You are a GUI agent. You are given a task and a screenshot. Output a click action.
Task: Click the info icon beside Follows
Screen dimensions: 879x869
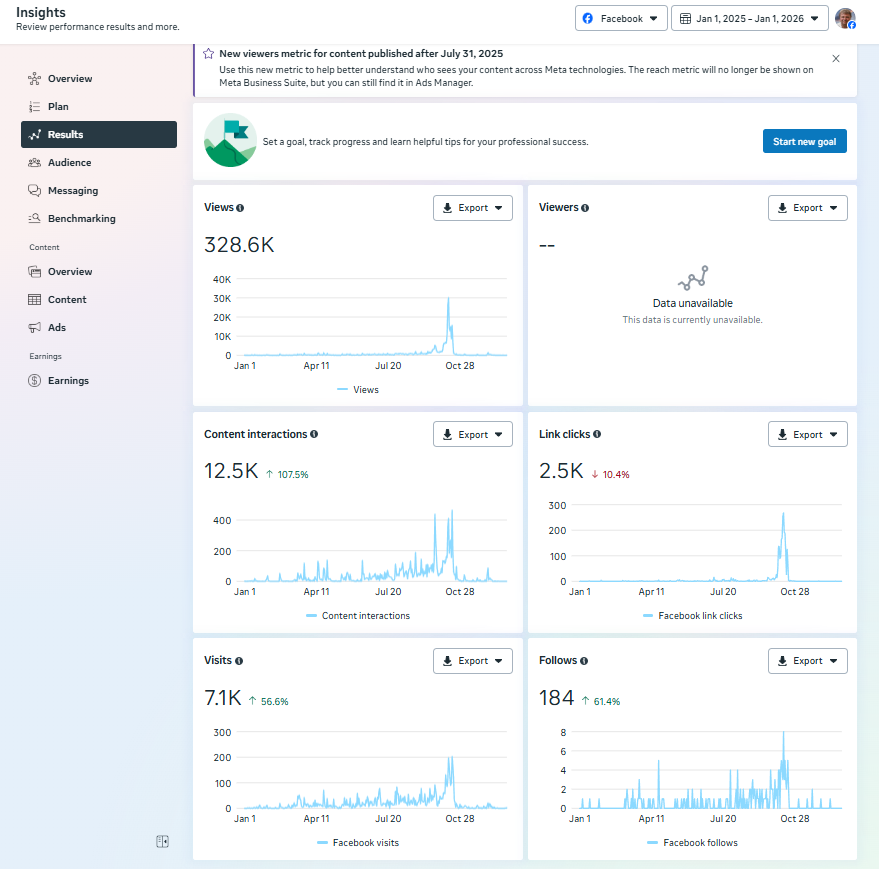pos(584,661)
